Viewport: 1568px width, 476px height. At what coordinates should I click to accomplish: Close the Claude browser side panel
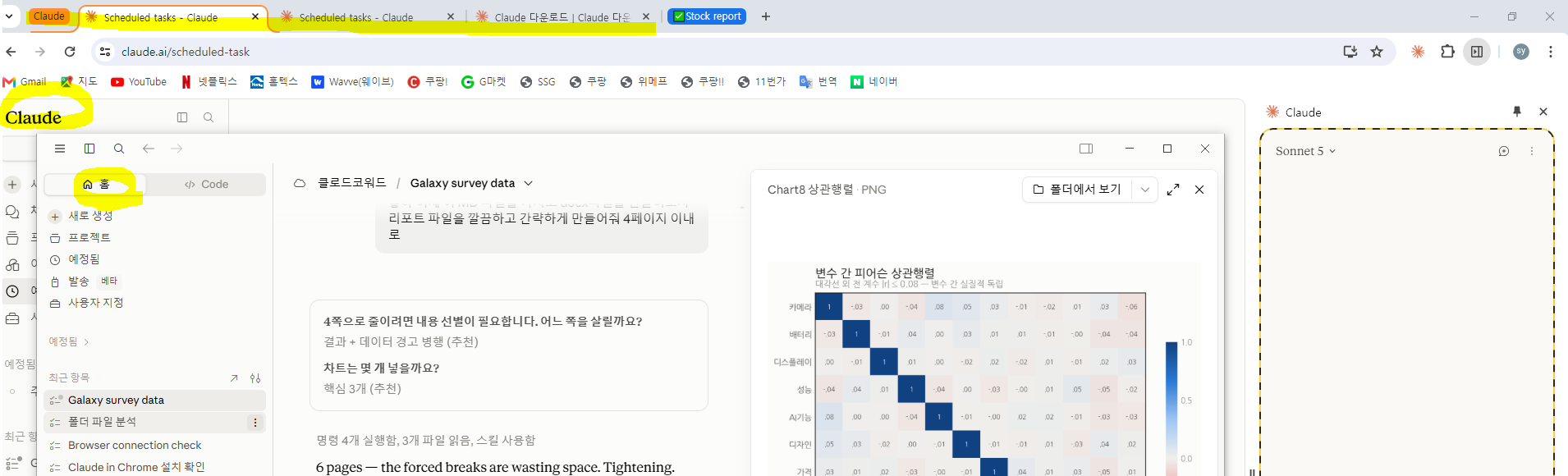[x=1543, y=112]
